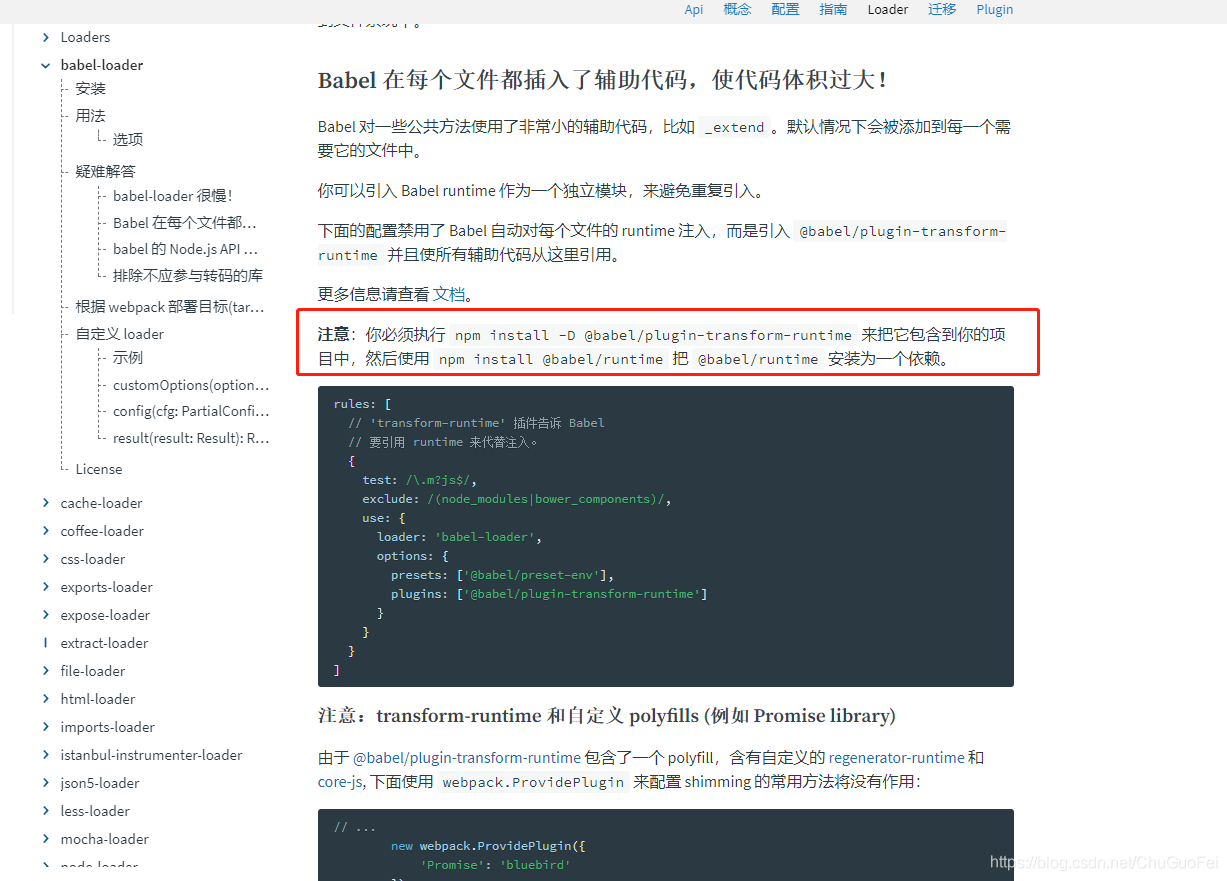Go to 示例 sidebar subsection
Screen dimensions: 1227x881
pos(128,358)
